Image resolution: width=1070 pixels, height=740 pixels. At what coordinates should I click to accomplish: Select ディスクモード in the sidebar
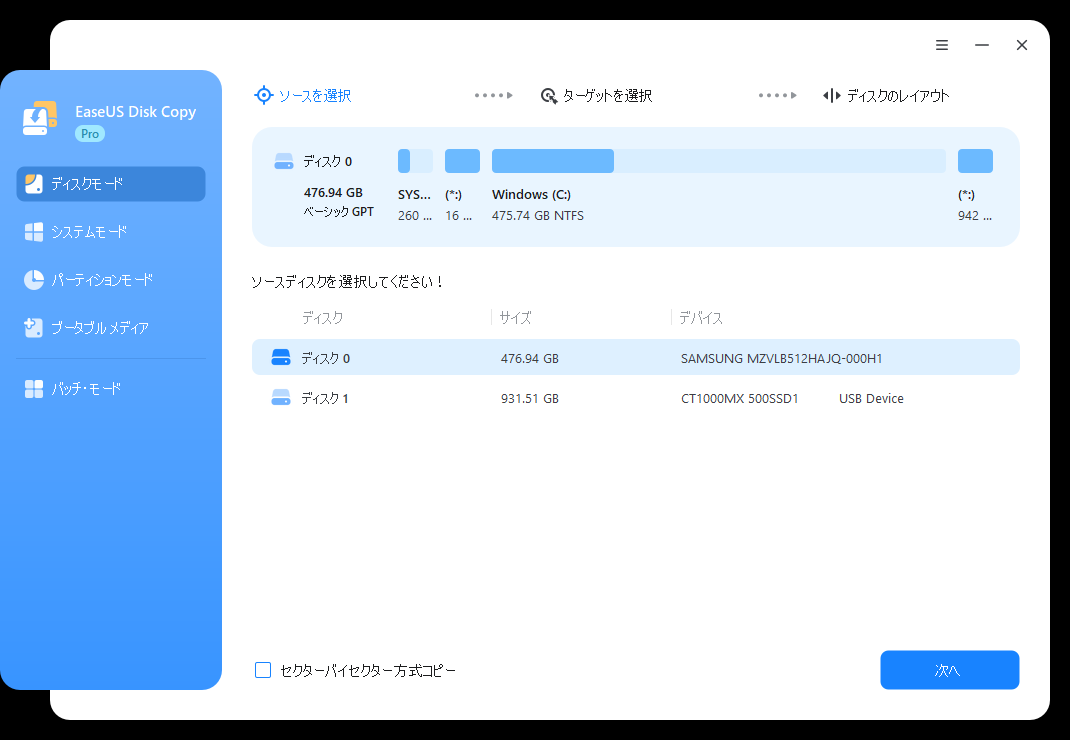coord(111,184)
